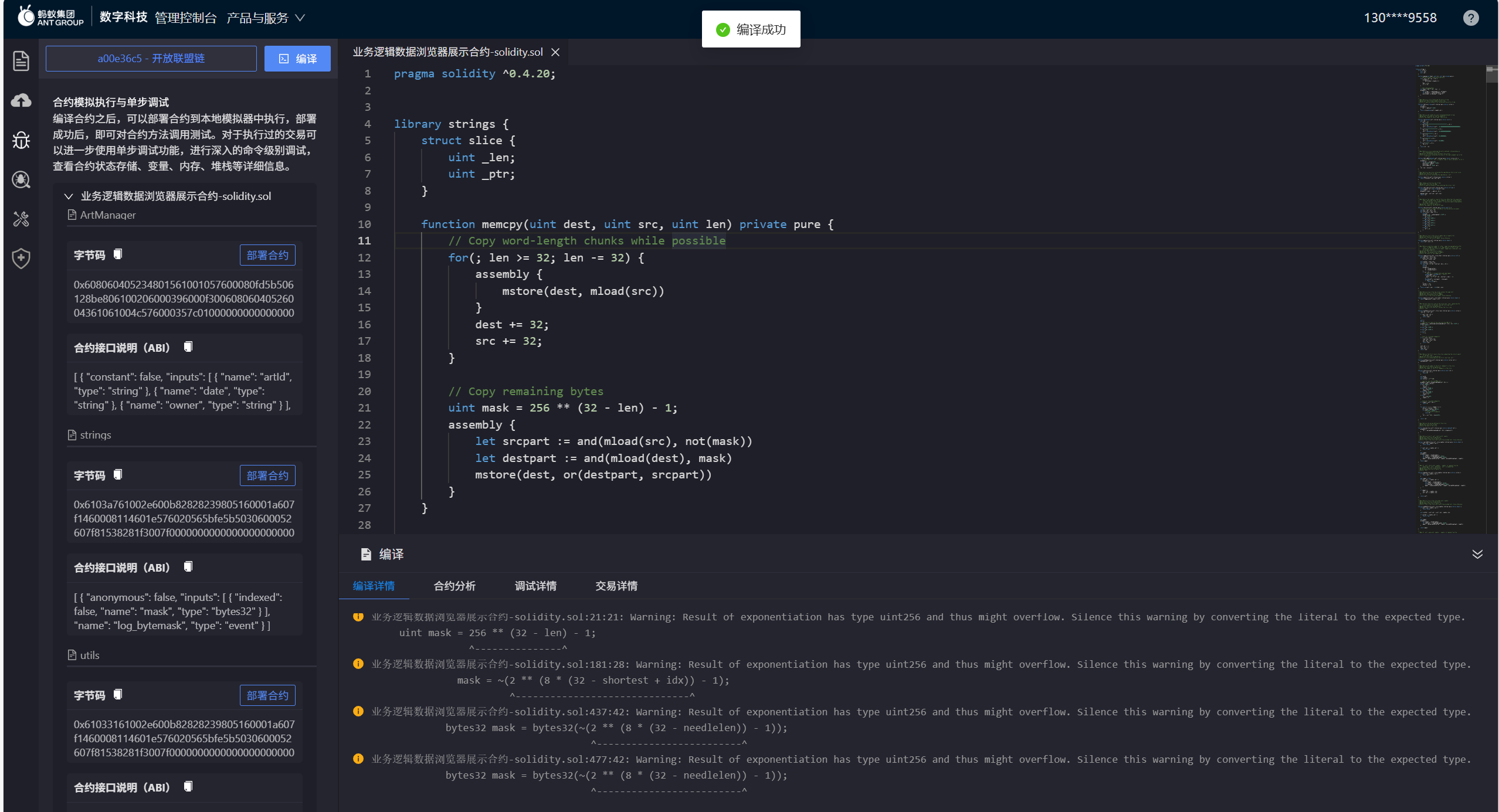Click the help question mark icon
The width and height of the screenshot is (1499, 812).
[1471, 18]
